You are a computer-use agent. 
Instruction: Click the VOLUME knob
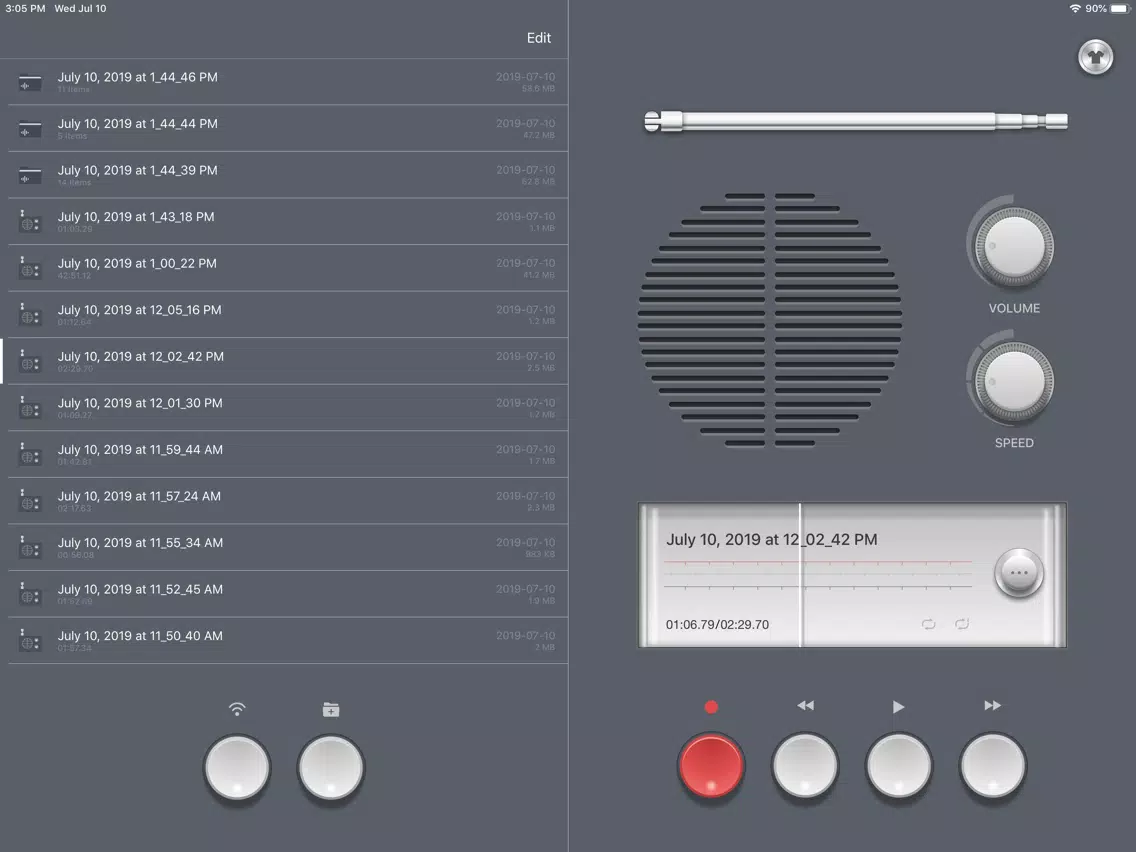[1014, 247]
